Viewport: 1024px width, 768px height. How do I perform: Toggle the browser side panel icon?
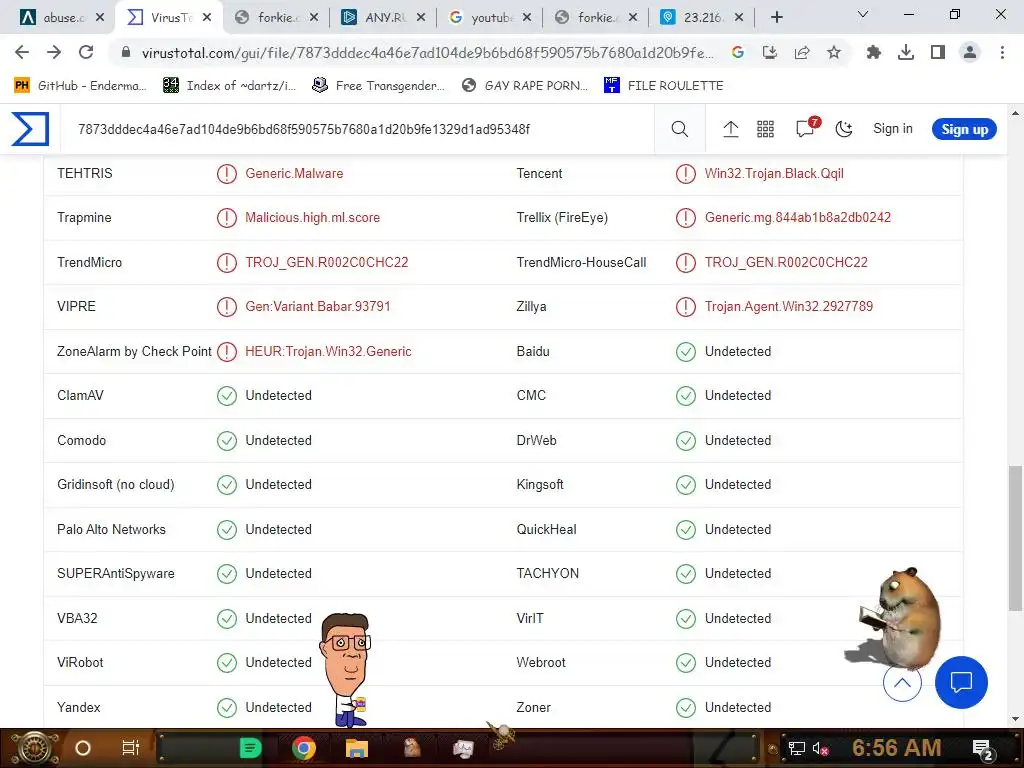[938, 52]
